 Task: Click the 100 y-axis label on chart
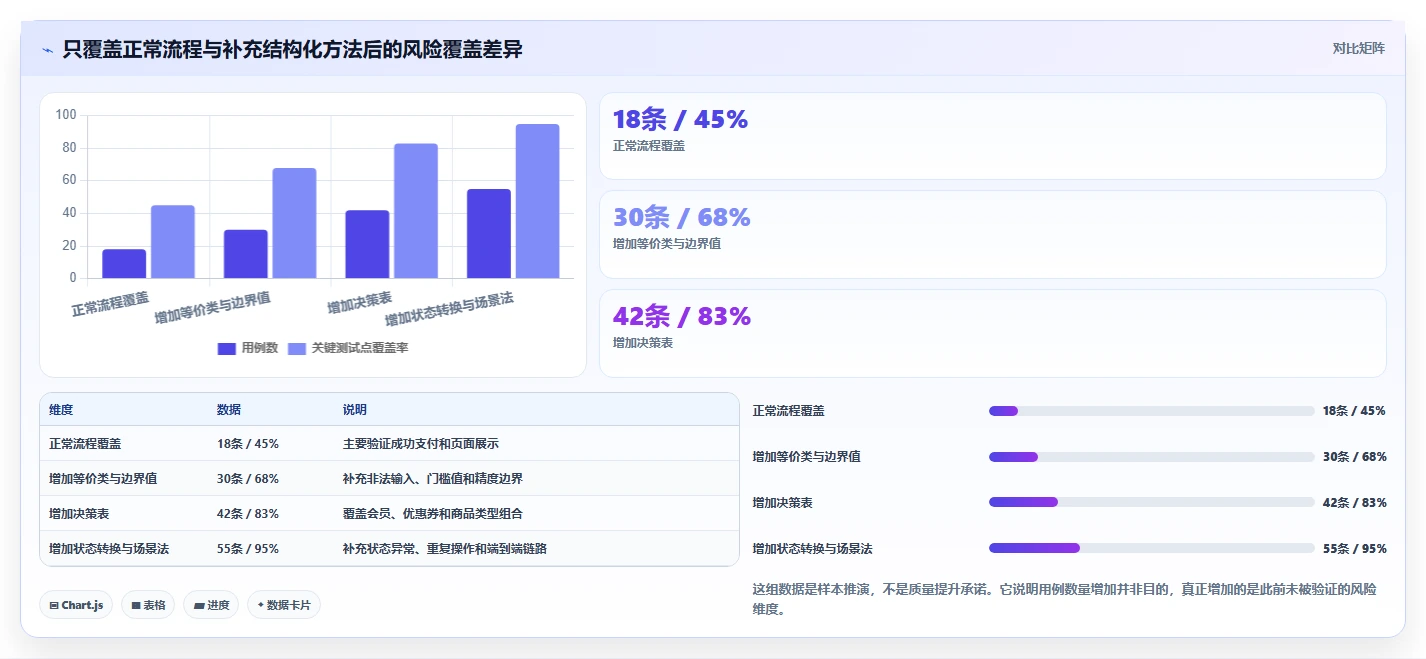66,115
